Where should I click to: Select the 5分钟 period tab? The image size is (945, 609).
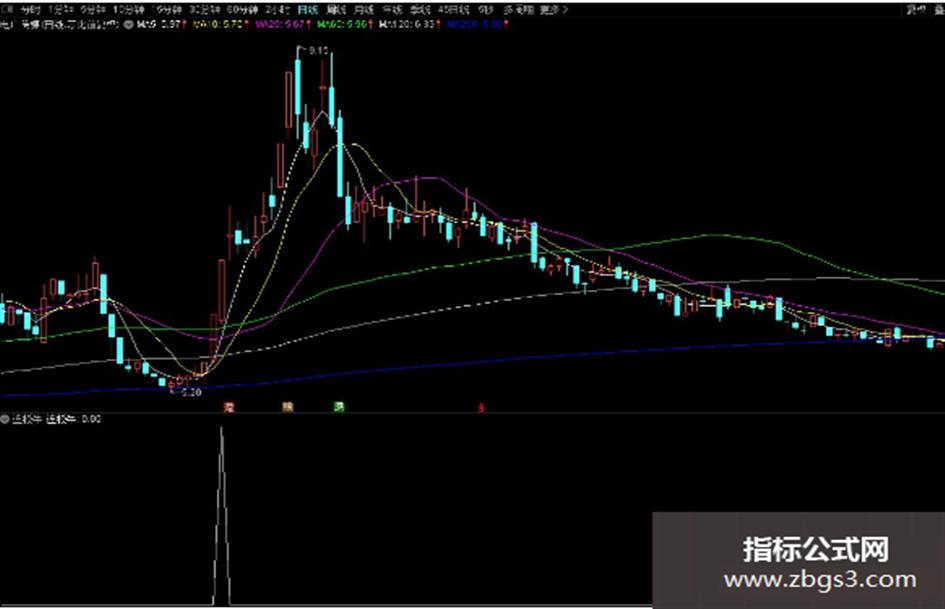[92, 10]
